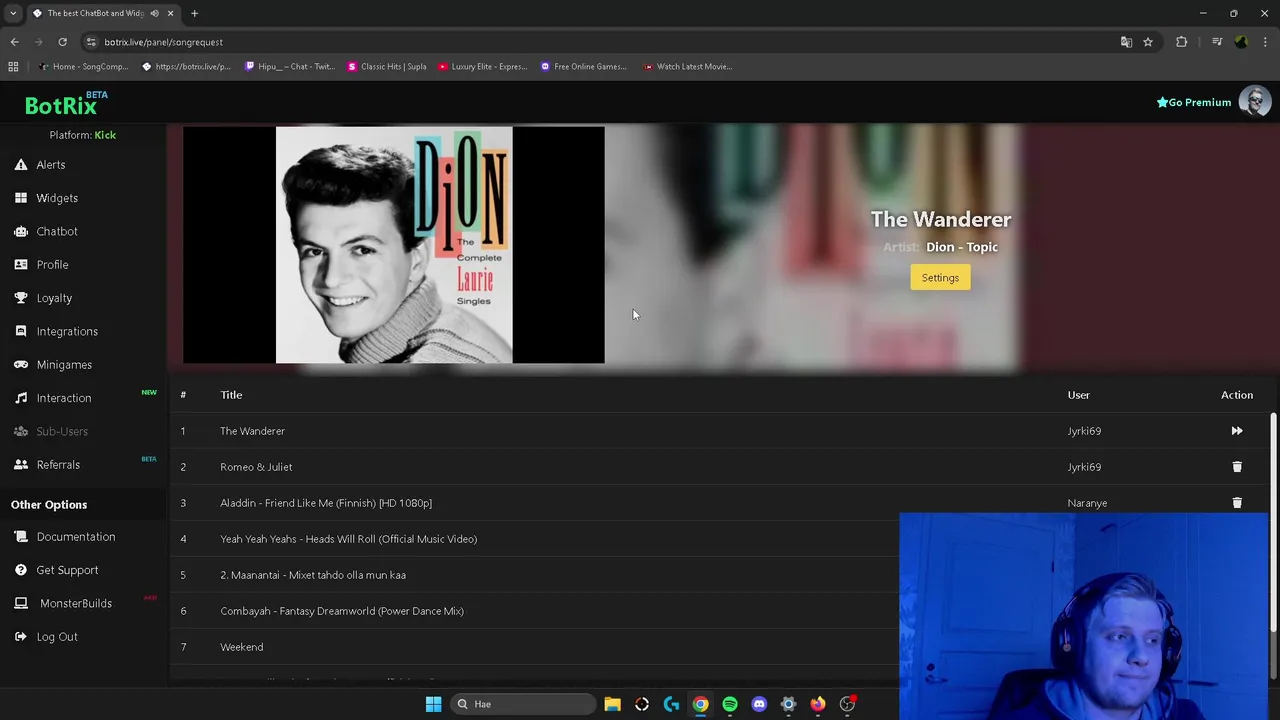This screenshot has height=720, width=1280.
Task: Mute the tab audio speaker icon
Action: (x=154, y=13)
